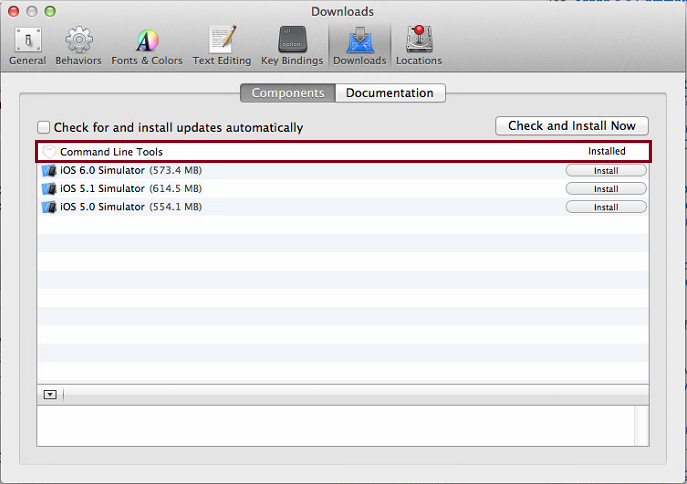
Task: Open the Behaviors preferences pane
Action: 78,46
